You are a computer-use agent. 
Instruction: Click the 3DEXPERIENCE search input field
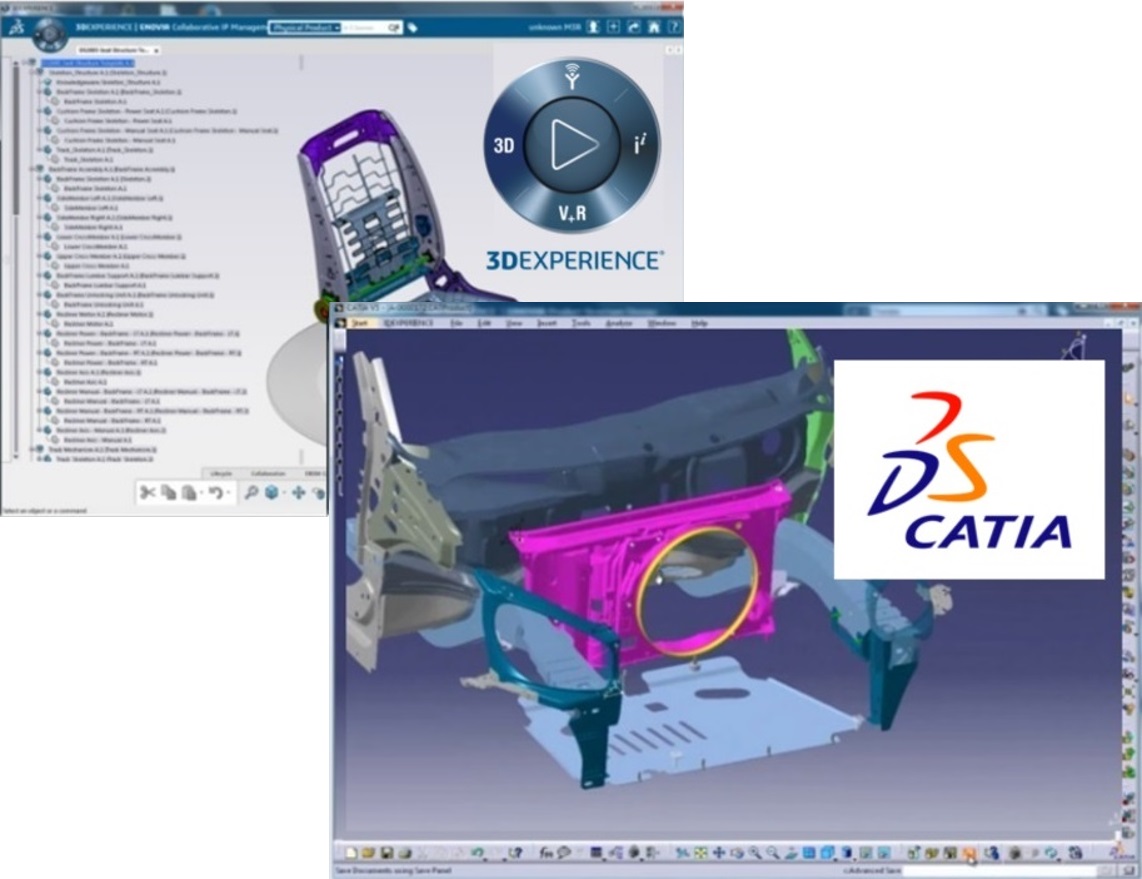pyautogui.click(x=364, y=28)
